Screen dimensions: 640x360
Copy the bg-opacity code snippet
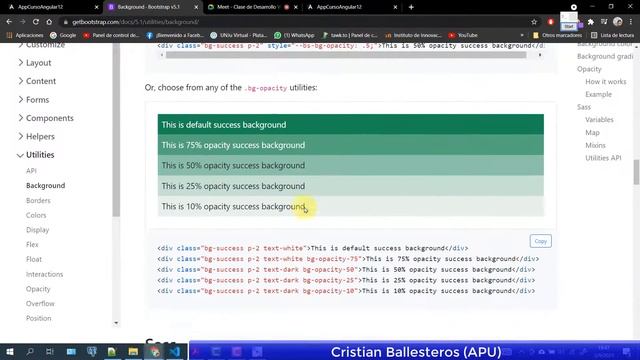[x=540, y=241]
